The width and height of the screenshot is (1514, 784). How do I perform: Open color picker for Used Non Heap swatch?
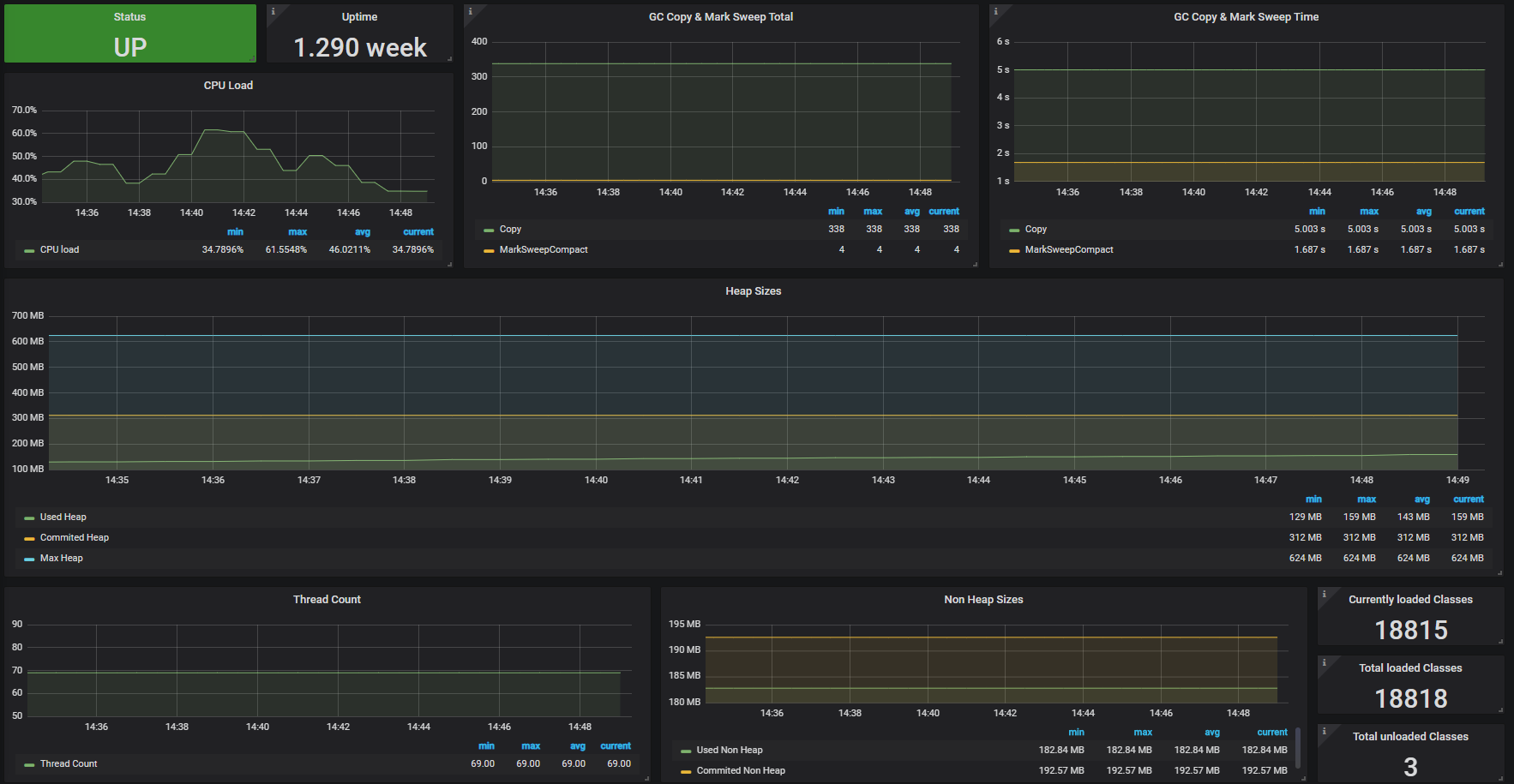686,751
